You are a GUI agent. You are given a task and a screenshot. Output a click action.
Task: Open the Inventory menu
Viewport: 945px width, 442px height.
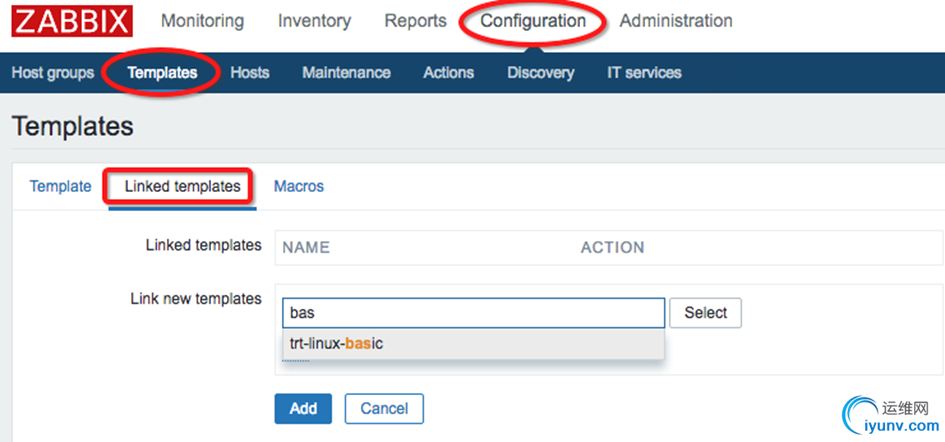(x=314, y=21)
